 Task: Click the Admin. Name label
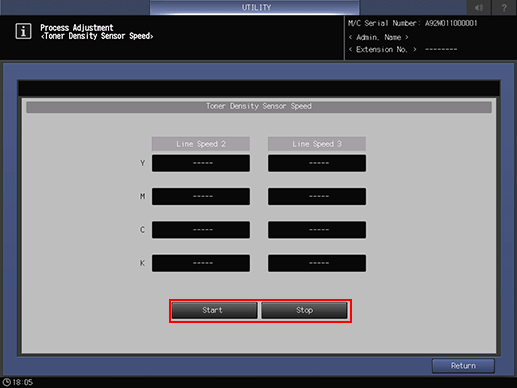point(378,37)
